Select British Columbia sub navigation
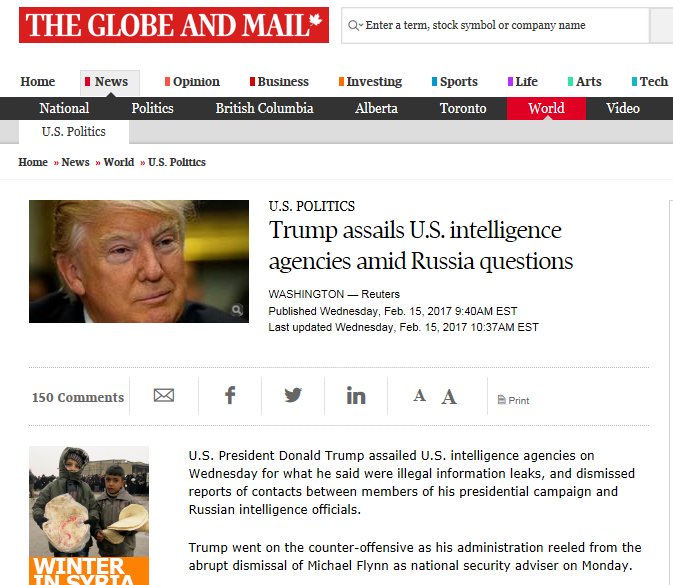Viewport: 673px width, 585px height. 264,108
